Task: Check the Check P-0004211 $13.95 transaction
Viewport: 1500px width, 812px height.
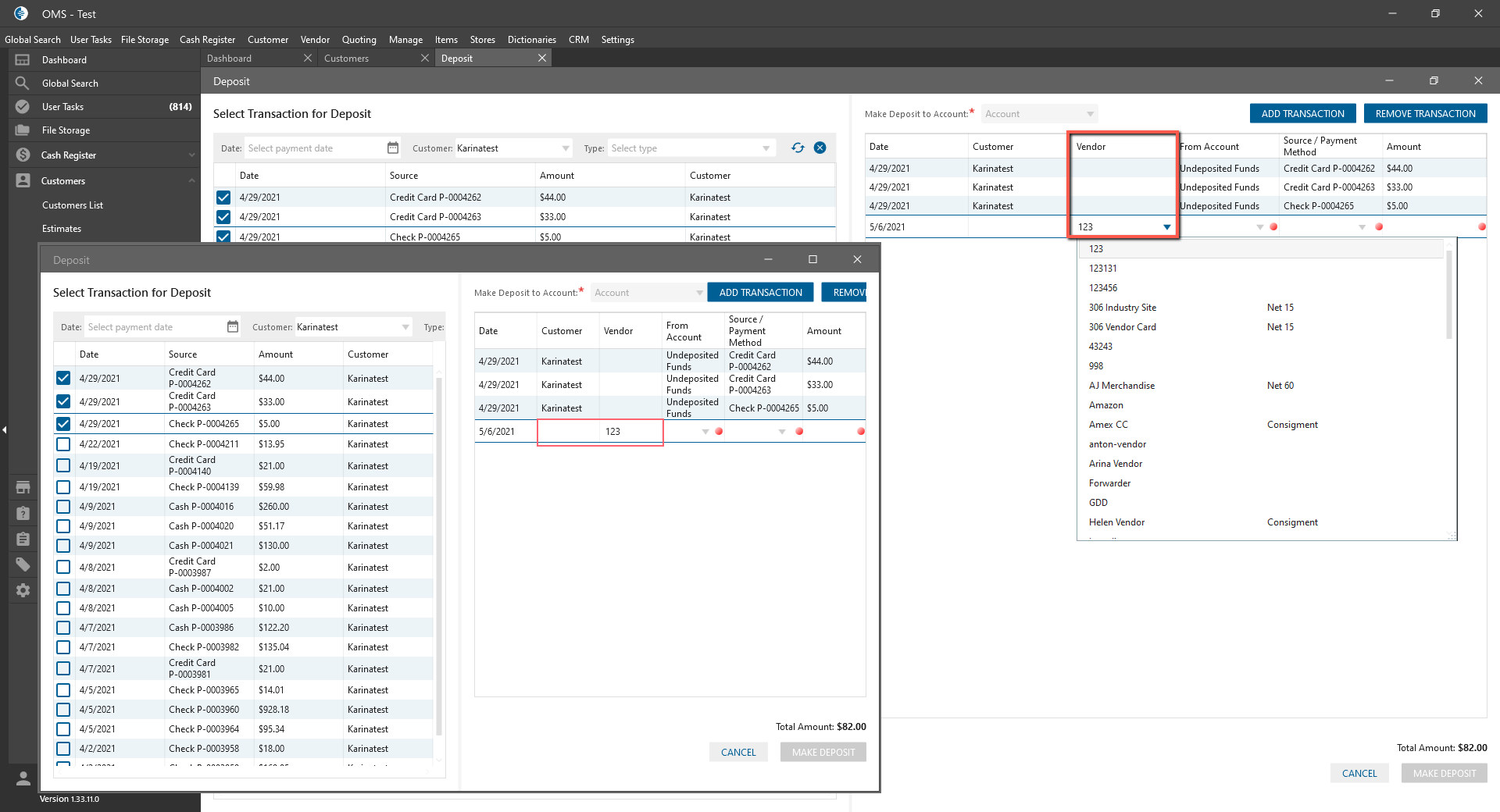Action: coord(63,444)
